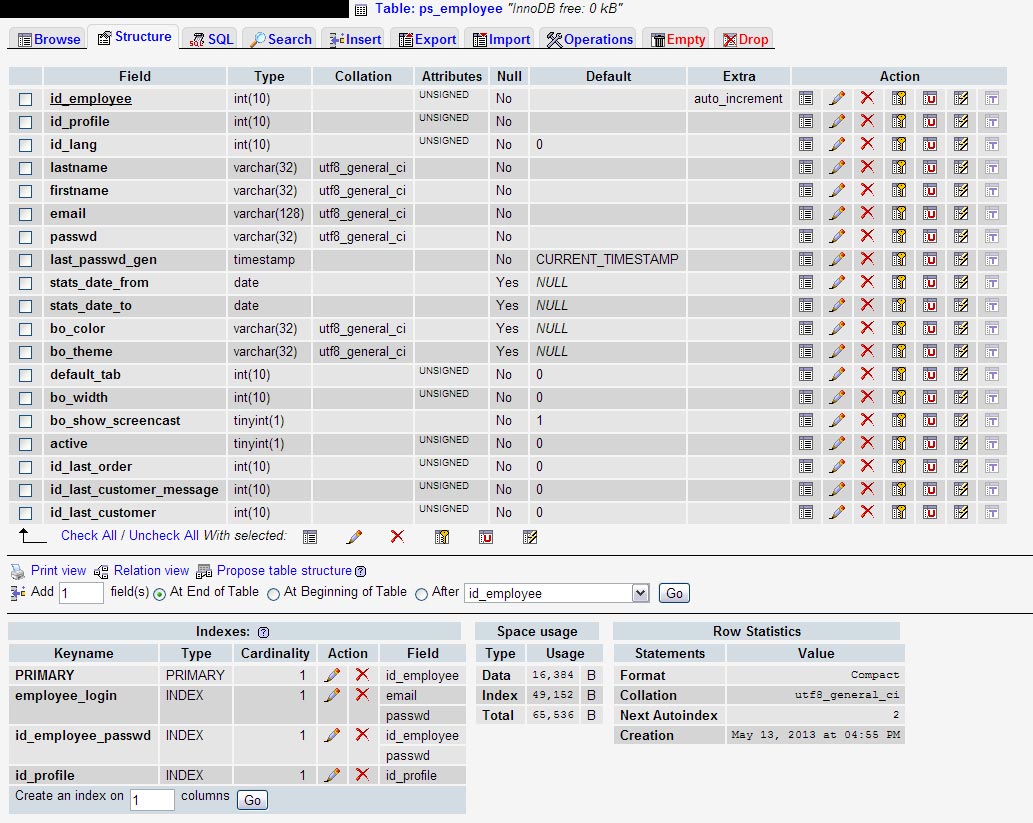This screenshot has width=1033, height=823.
Task: Add index icon on bo_color row
Action: coord(961,328)
